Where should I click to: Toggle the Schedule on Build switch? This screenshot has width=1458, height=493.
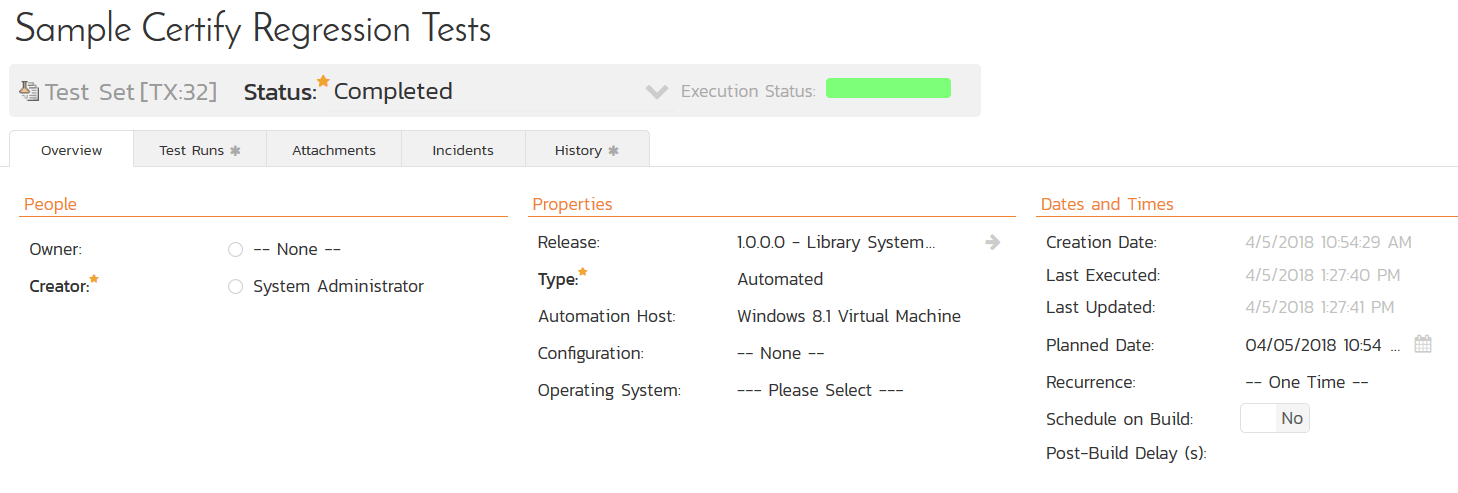1275,418
